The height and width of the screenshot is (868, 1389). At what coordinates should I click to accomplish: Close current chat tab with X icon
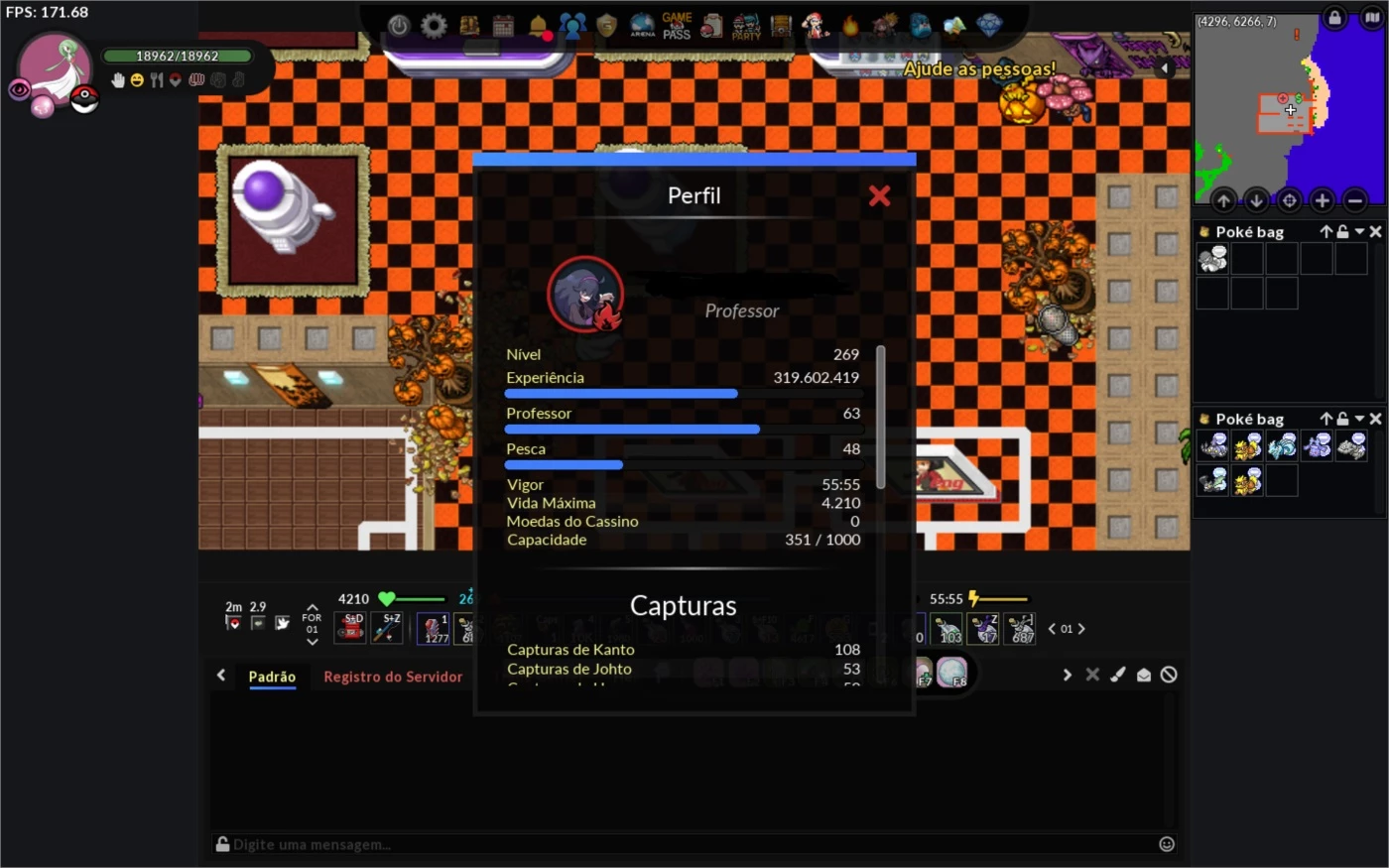(1092, 675)
